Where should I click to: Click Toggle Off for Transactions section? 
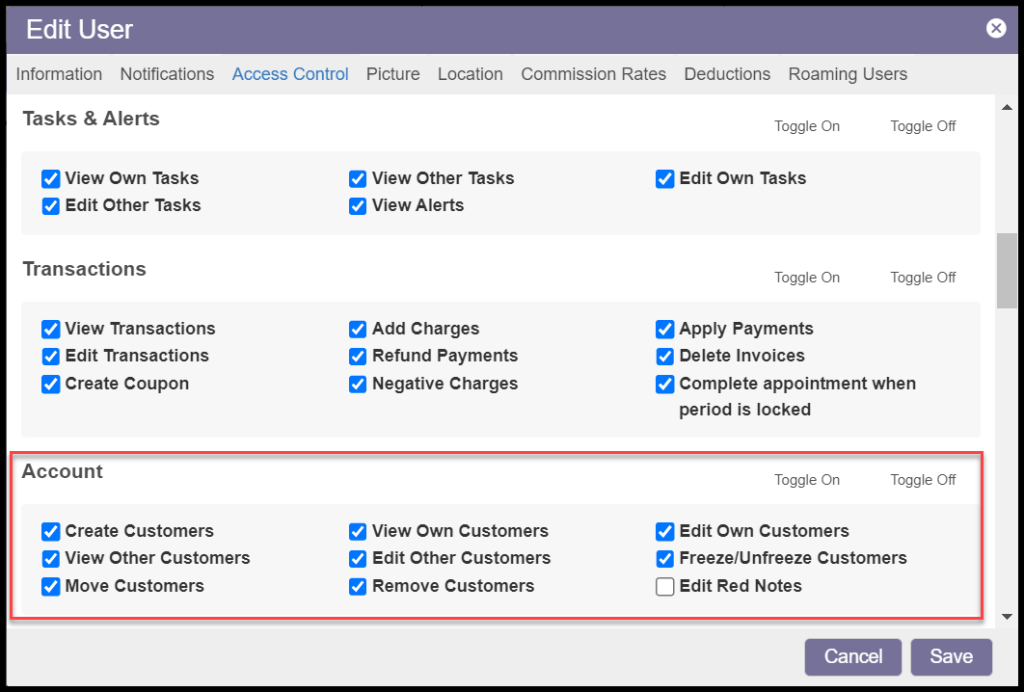pos(922,278)
